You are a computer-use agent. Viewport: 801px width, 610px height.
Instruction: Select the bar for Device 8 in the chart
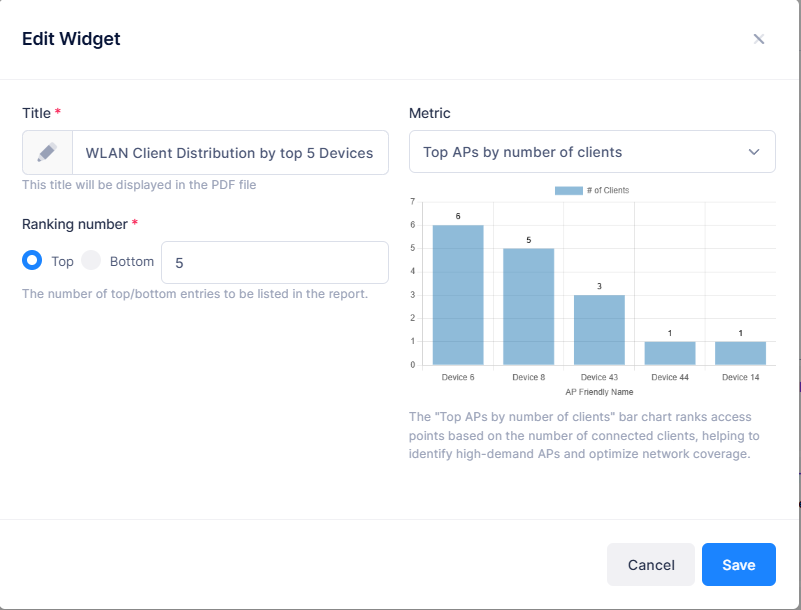pos(529,305)
